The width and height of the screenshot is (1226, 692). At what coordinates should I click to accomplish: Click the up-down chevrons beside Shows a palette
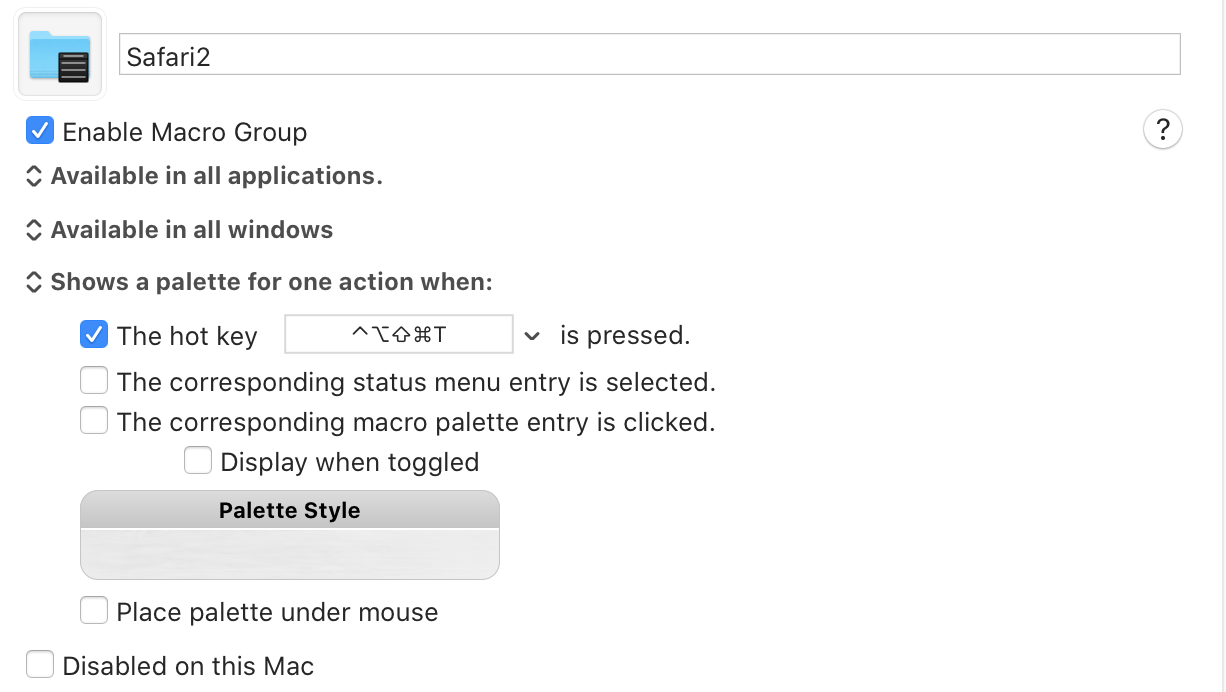[33, 282]
